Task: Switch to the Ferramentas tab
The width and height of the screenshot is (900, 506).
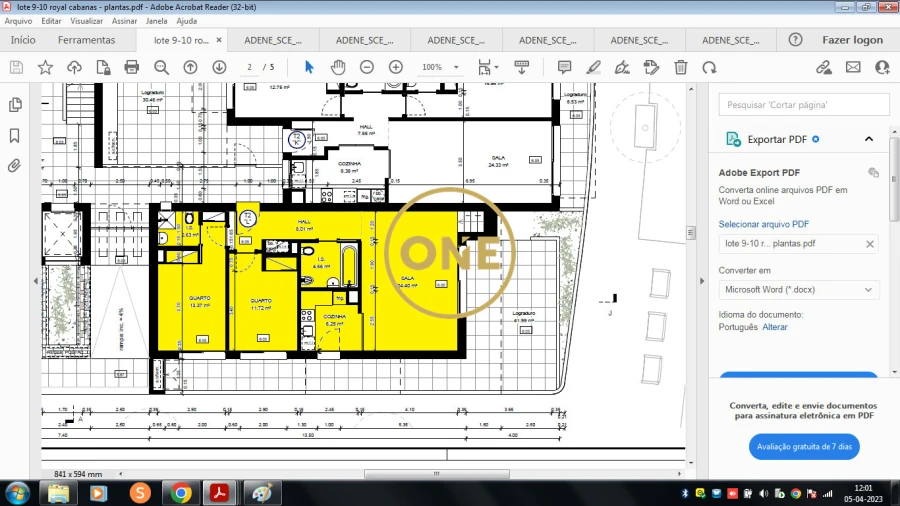Action: click(x=86, y=40)
